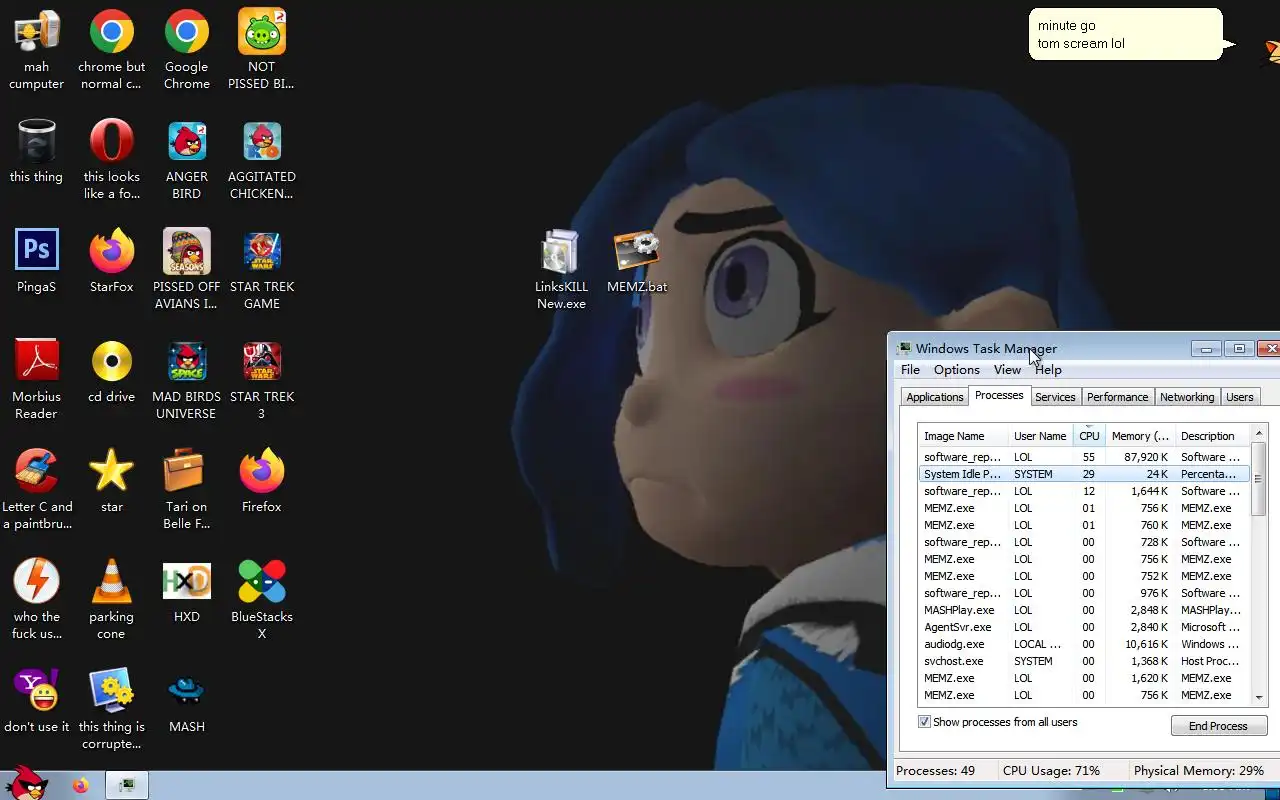Select 'parking cone' VLC icon

(x=112, y=600)
